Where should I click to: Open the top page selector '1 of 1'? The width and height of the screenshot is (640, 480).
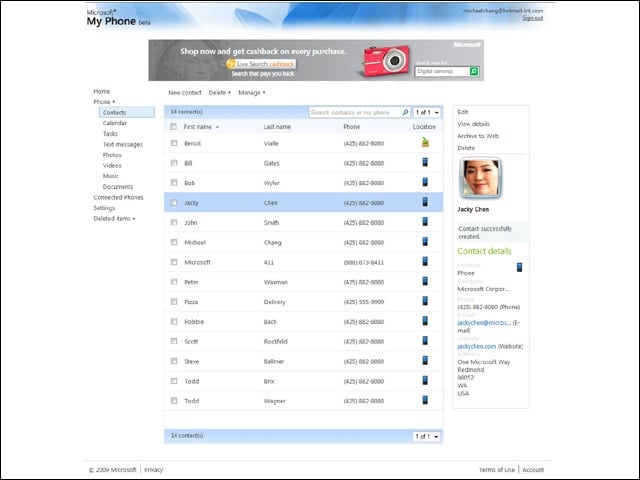(427, 112)
